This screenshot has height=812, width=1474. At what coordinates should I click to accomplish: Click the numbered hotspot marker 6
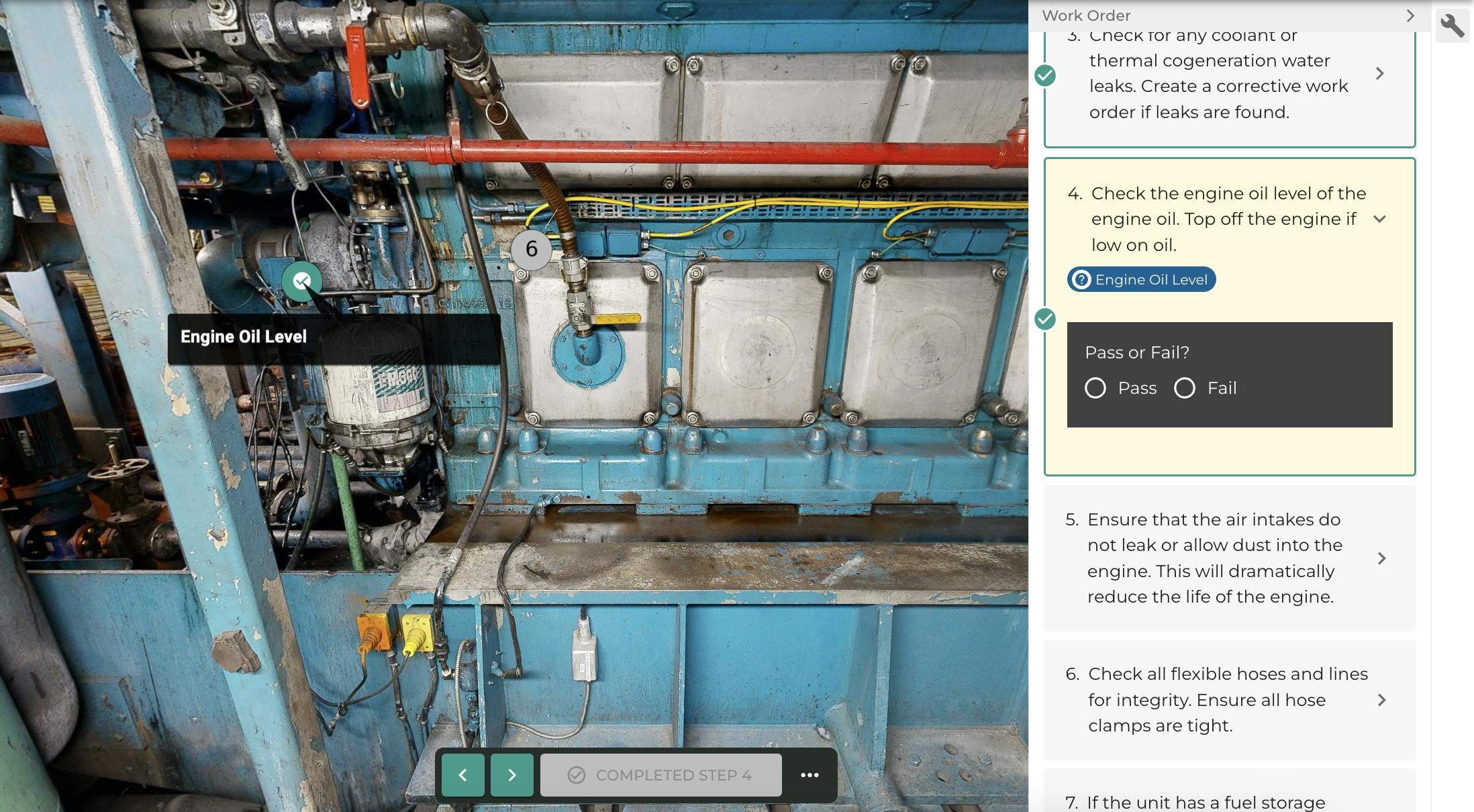point(530,248)
